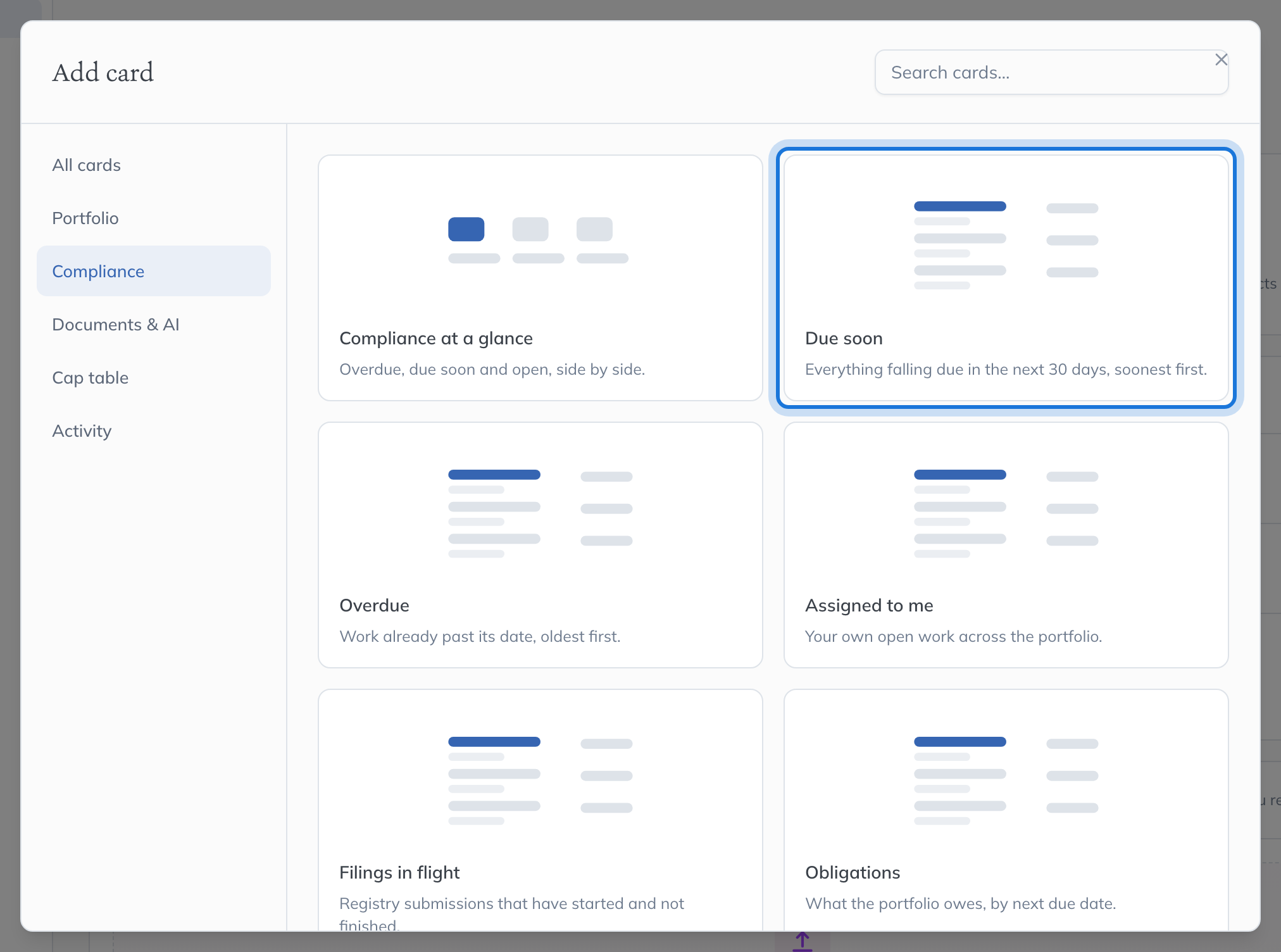
Task: Open the Activity category
Action: 154,430
